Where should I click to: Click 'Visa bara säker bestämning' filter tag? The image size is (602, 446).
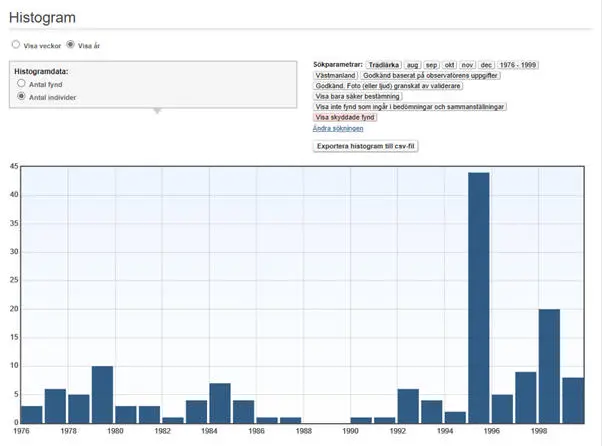pyautogui.click(x=359, y=96)
